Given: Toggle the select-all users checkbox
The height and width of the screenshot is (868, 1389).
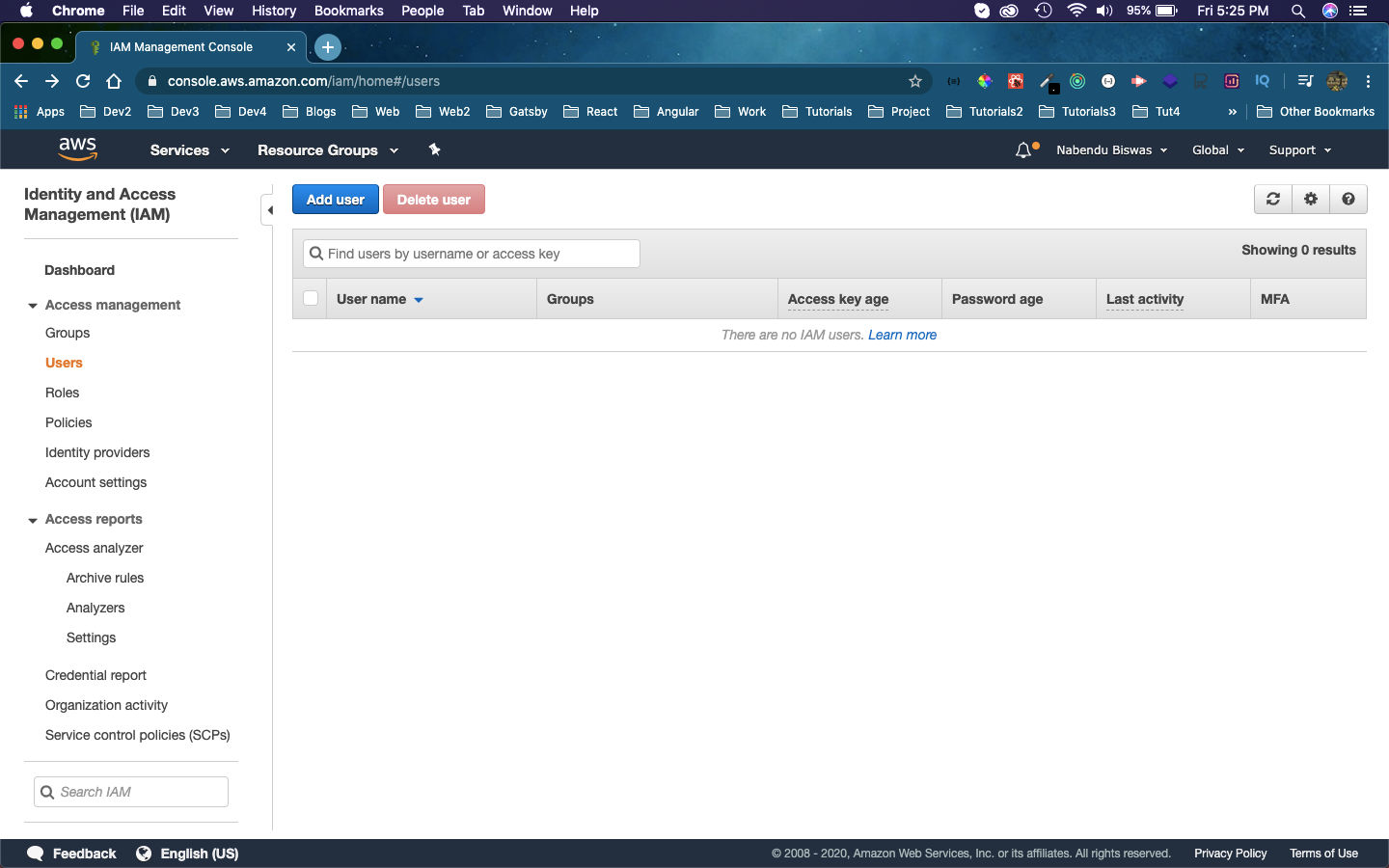Looking at the screenshot, I should click(311, 298).
